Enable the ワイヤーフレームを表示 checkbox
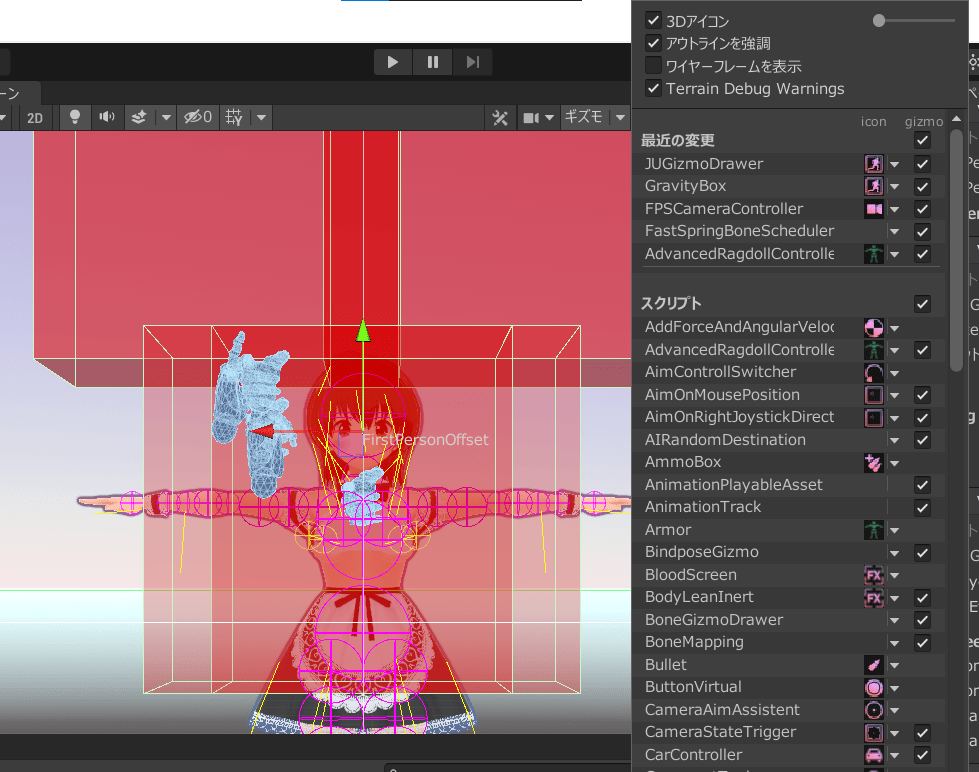The width and height of the screenshot is (979, 772). (x=653, y=66)
